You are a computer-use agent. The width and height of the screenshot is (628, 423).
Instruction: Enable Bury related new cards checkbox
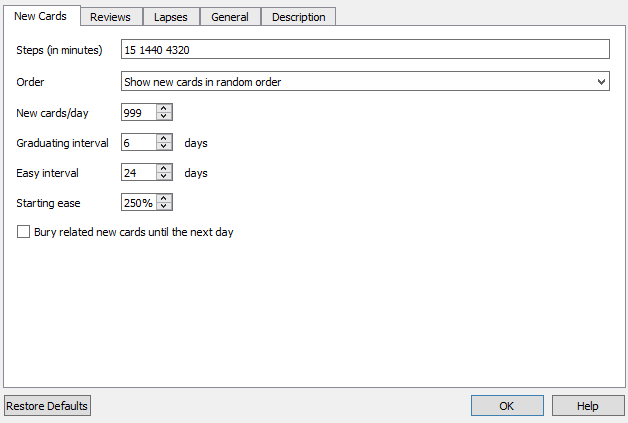point(24,232)
